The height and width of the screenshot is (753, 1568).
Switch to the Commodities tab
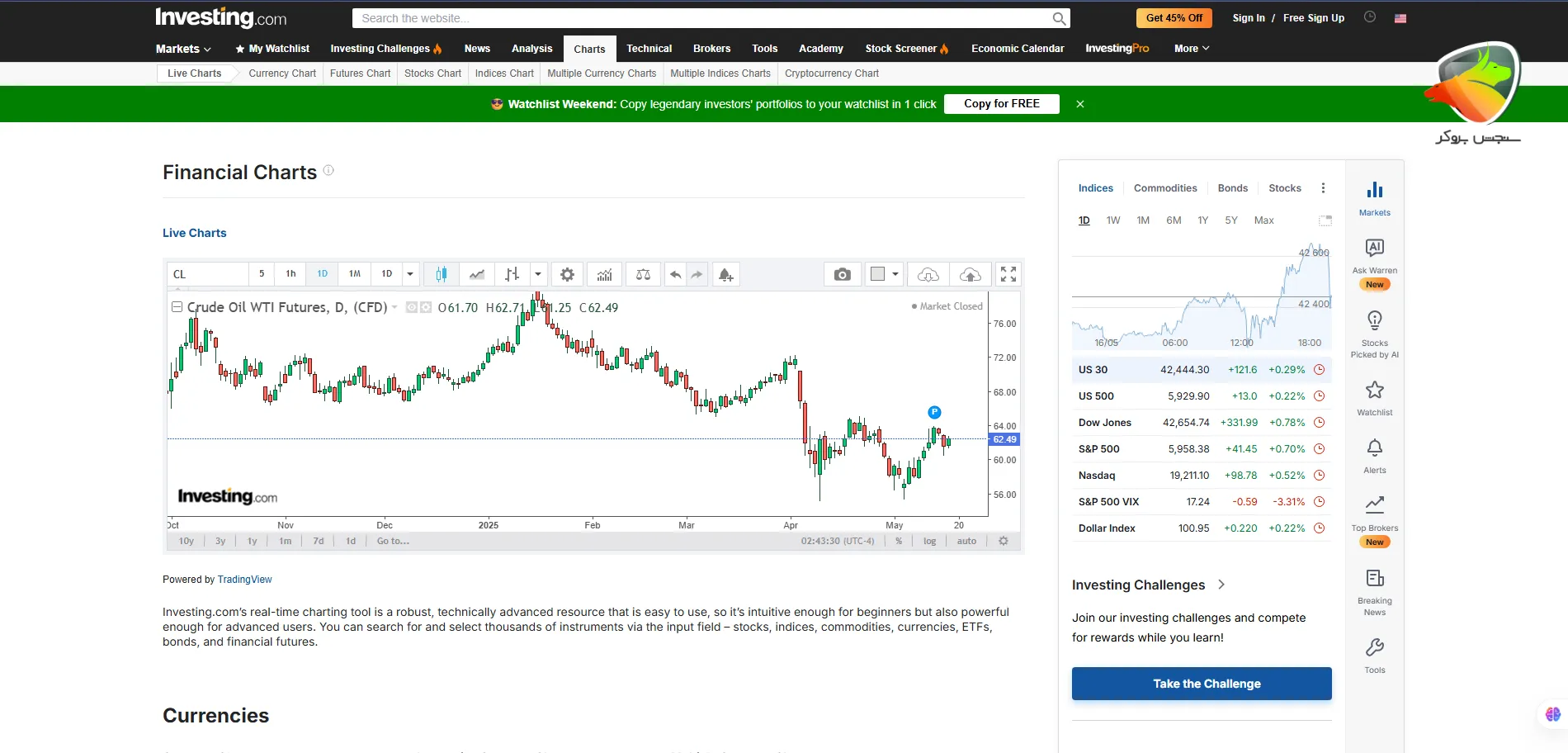[x=1165, y=187]
